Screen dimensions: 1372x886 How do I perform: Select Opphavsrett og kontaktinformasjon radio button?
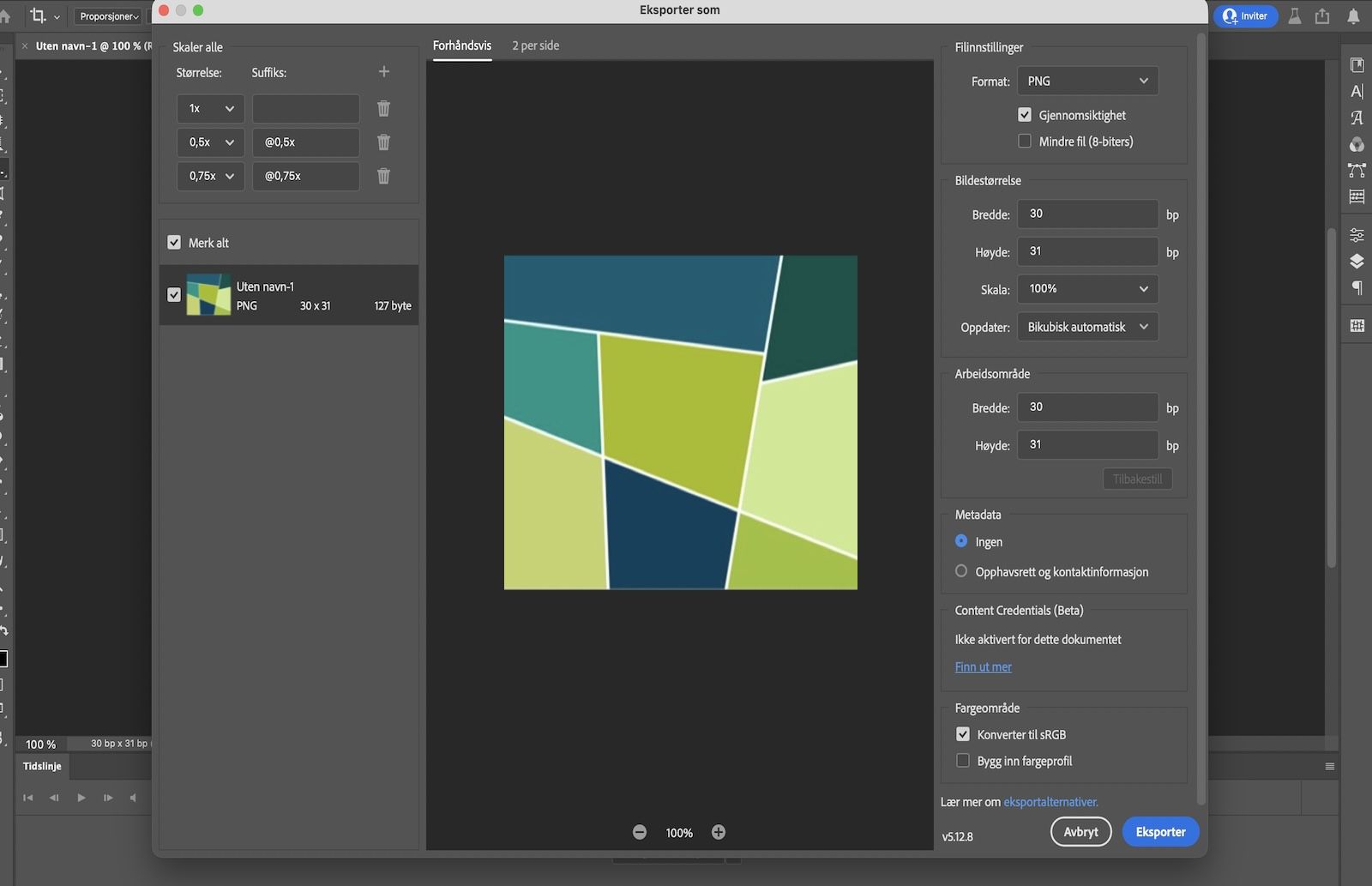tap(961, 571)
